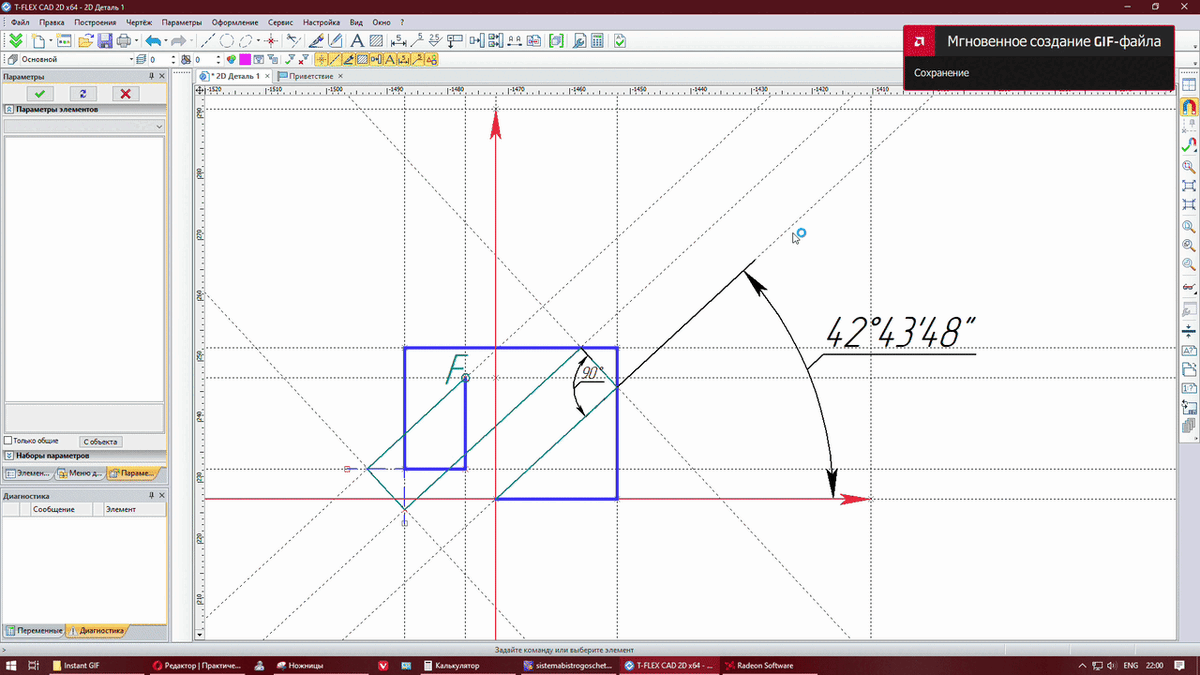
Task: Select the linear Dimension tool icon
Action: 399,41
